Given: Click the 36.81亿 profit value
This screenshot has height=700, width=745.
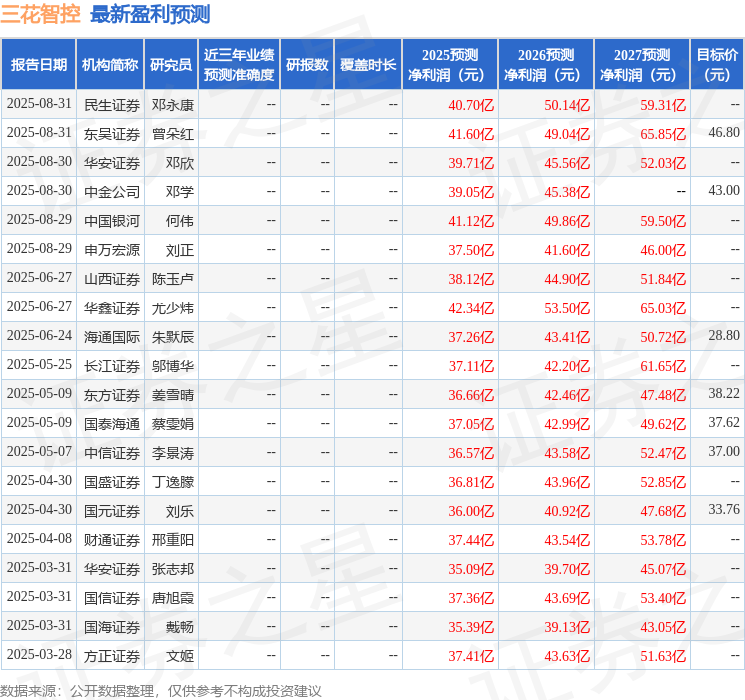Looking at the screenshot, I should pos(471,482).
